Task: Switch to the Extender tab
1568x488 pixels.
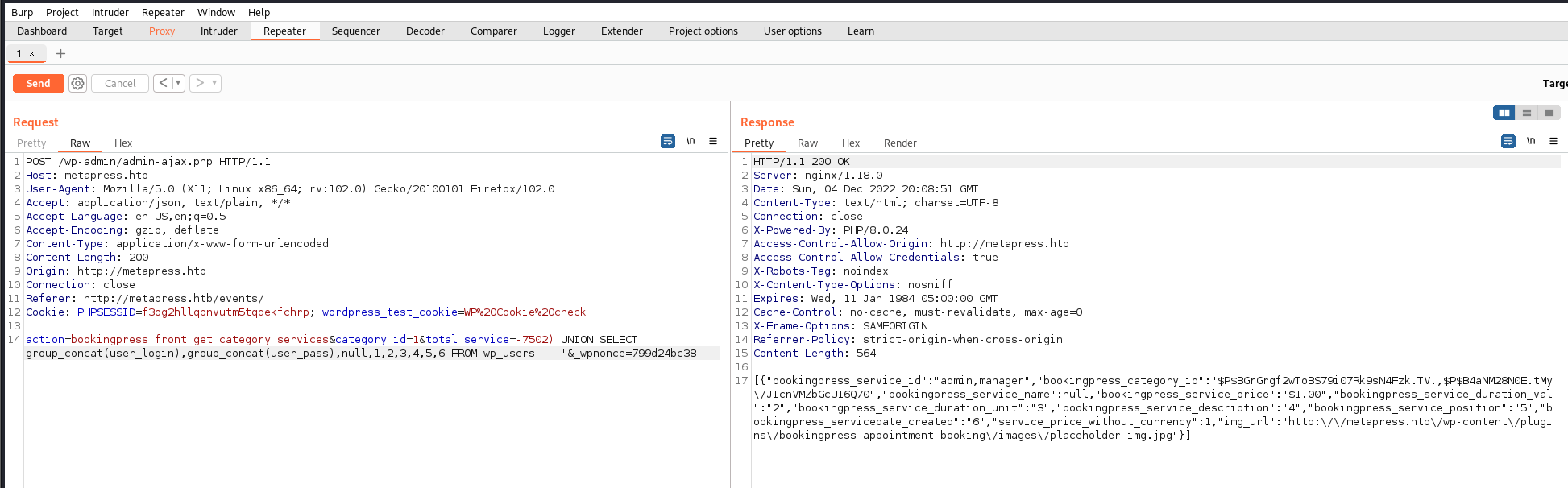Action: [x=622, y=31]
